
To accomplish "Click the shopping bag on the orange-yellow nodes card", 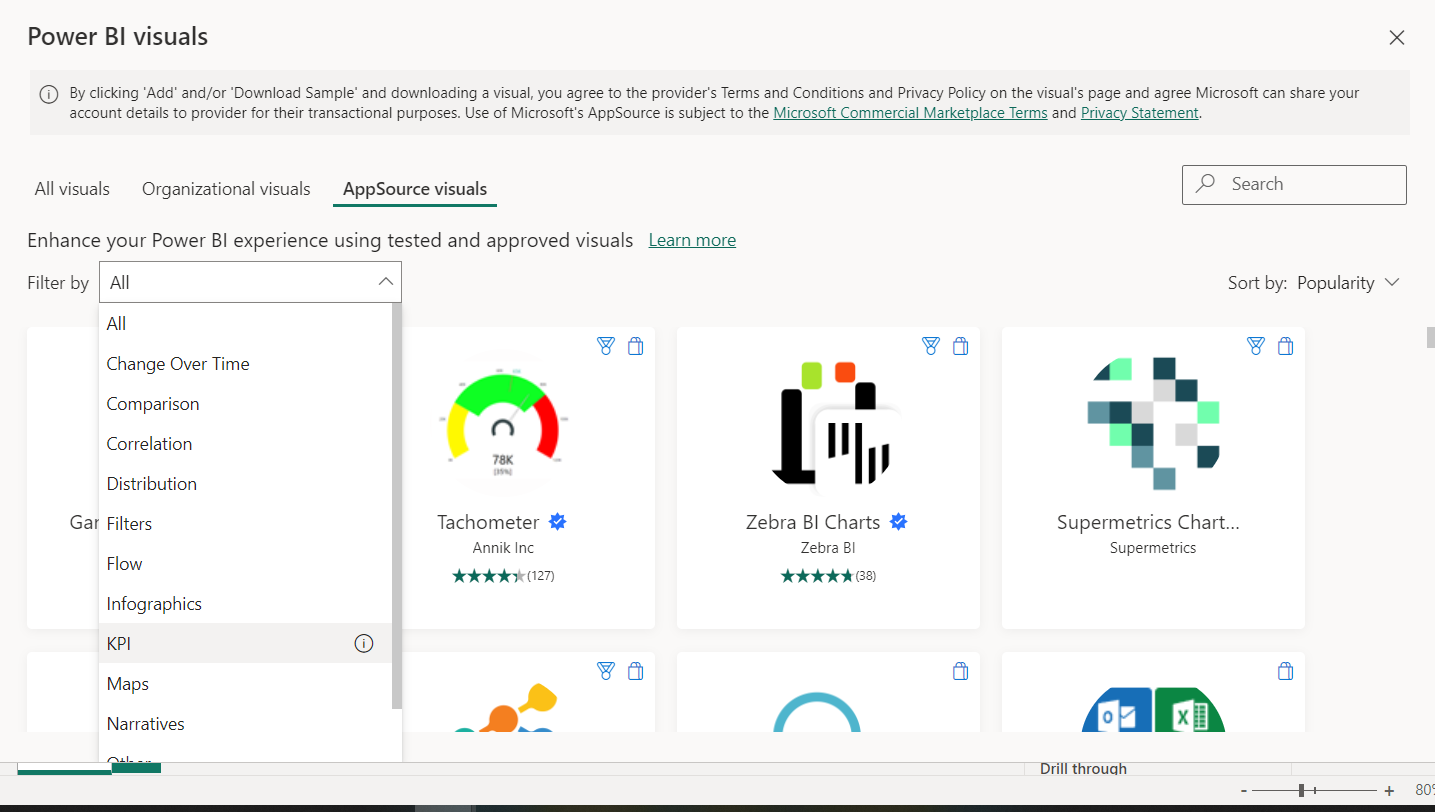I will coord(635,671).
